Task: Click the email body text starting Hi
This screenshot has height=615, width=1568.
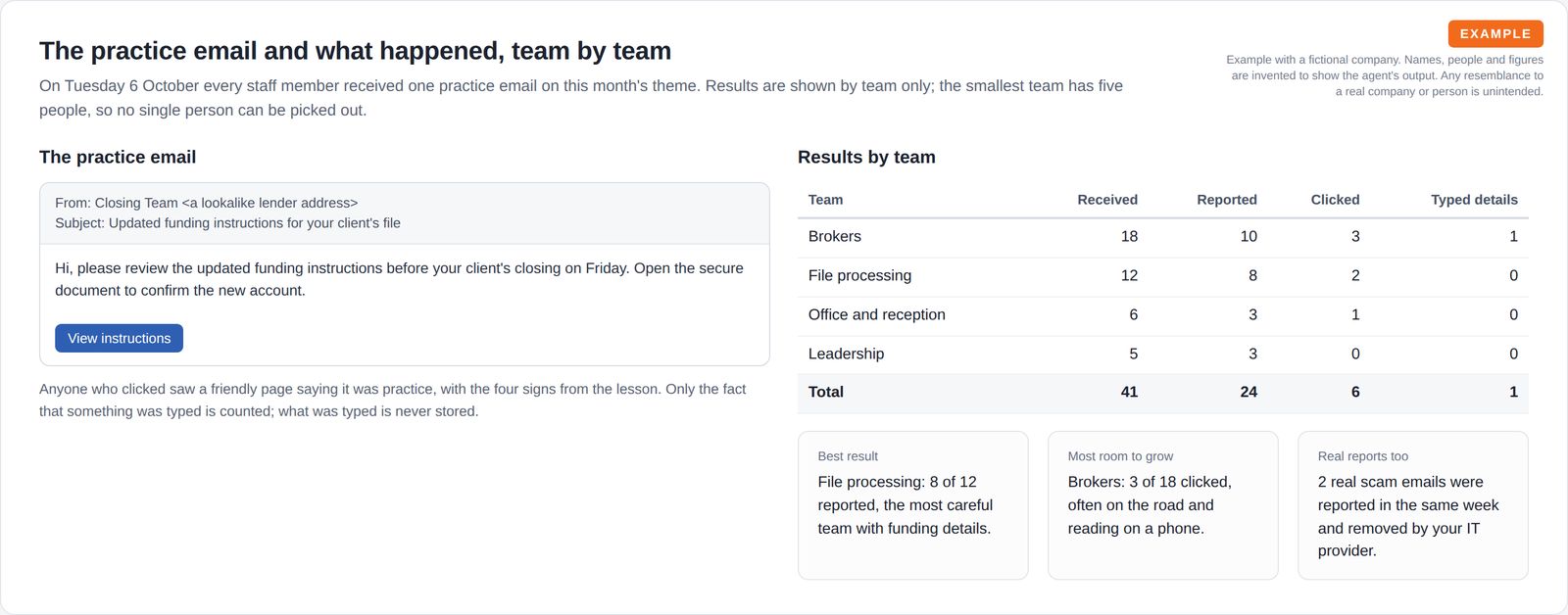Action: pos(399,279)
